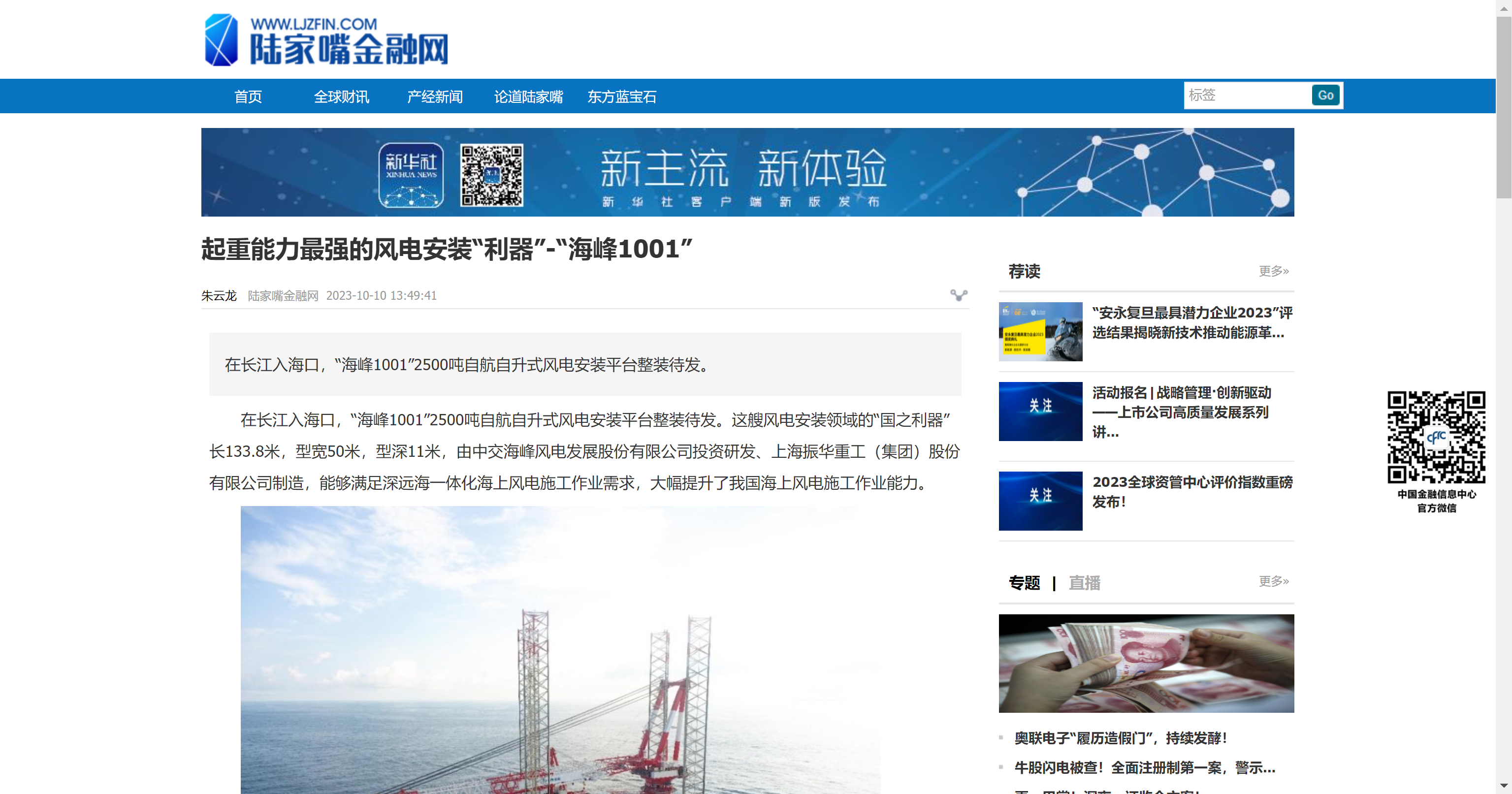This screenshot has width=1512, height=794.
Task: Expand 更多 in the 荐读 section
Action: pyautogui.click(x=1273, y=271)
